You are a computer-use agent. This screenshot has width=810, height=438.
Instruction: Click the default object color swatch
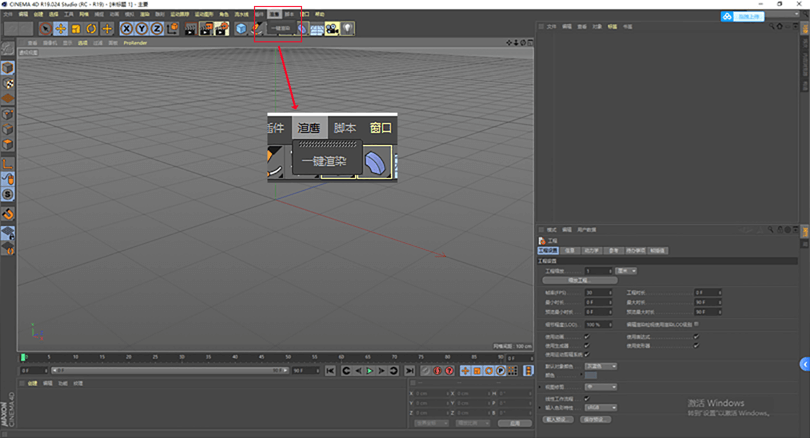point(593,375)
